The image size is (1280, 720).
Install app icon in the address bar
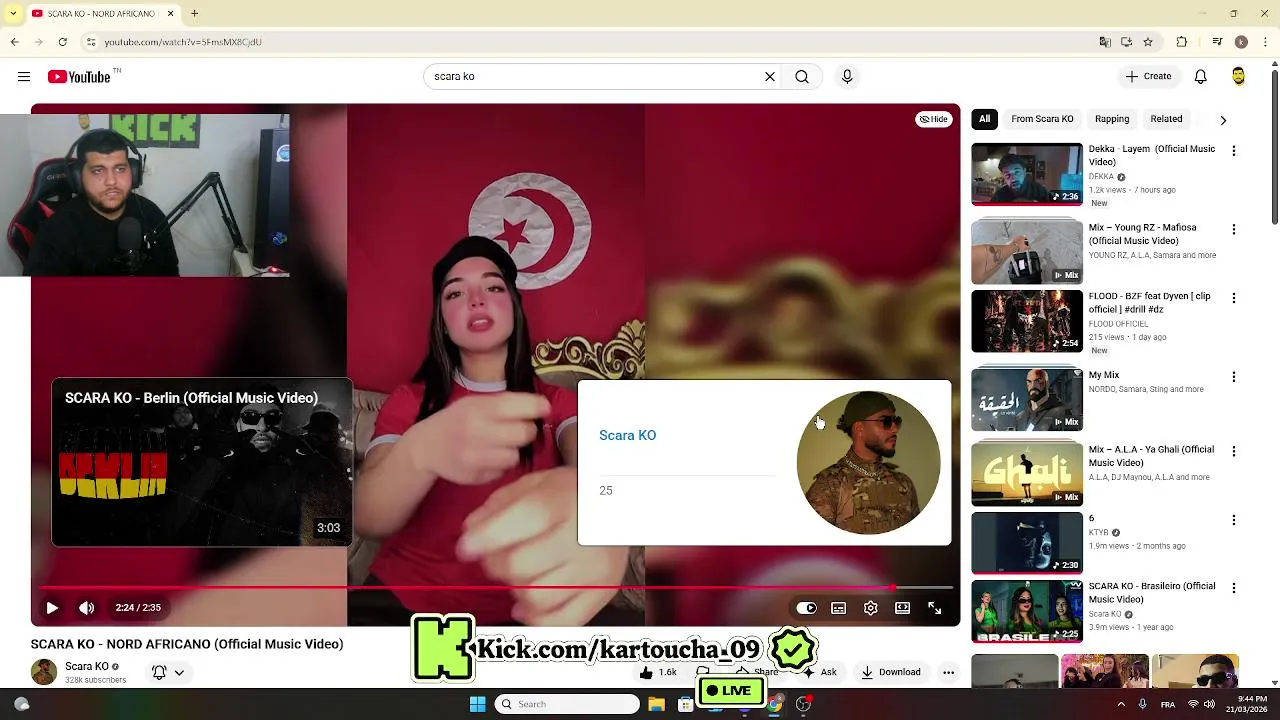pos(1126,42)
